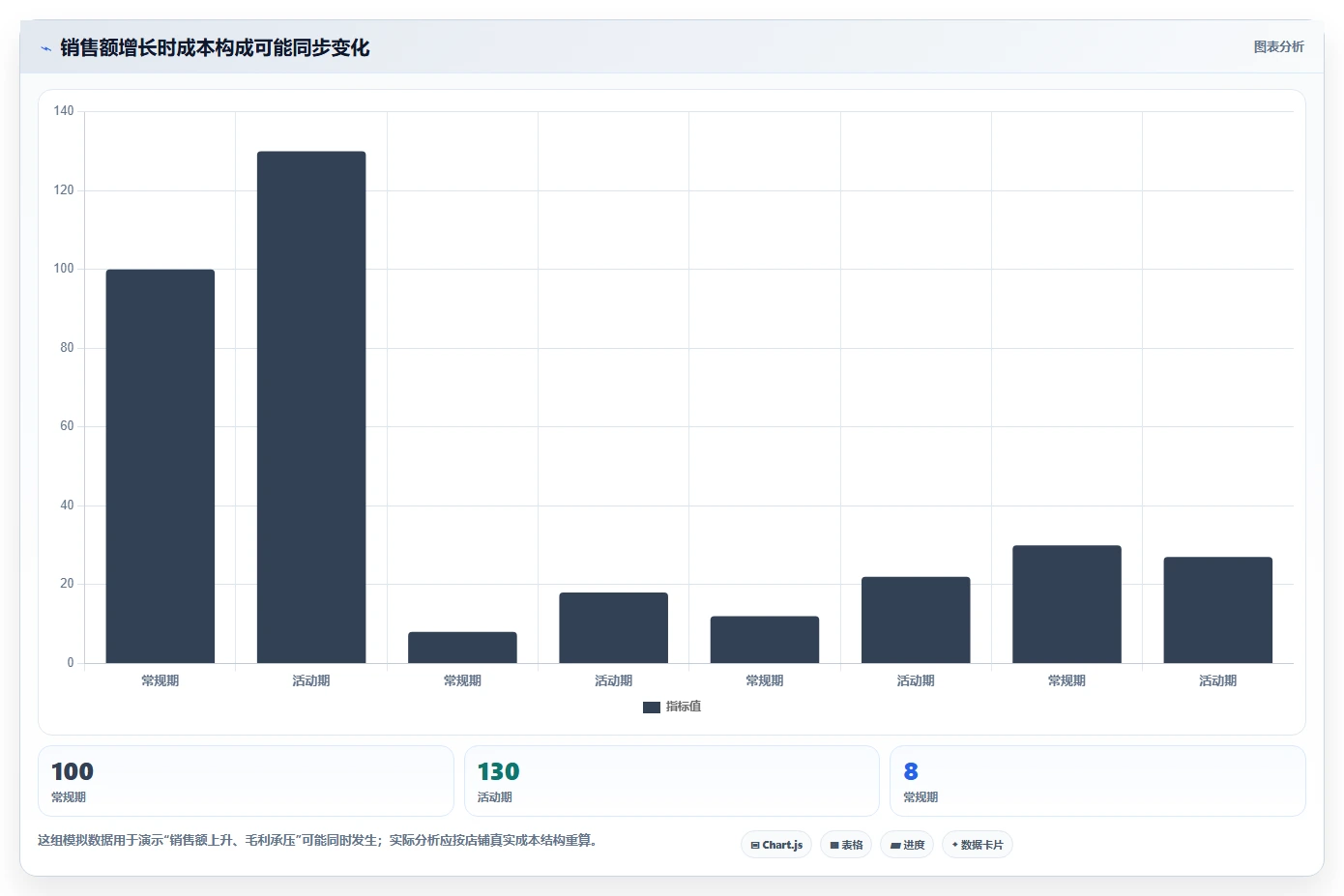The height and width of the screenshot is (896, 1344).
Task: Select the Chart.js chip
Action: coord(776,845)
